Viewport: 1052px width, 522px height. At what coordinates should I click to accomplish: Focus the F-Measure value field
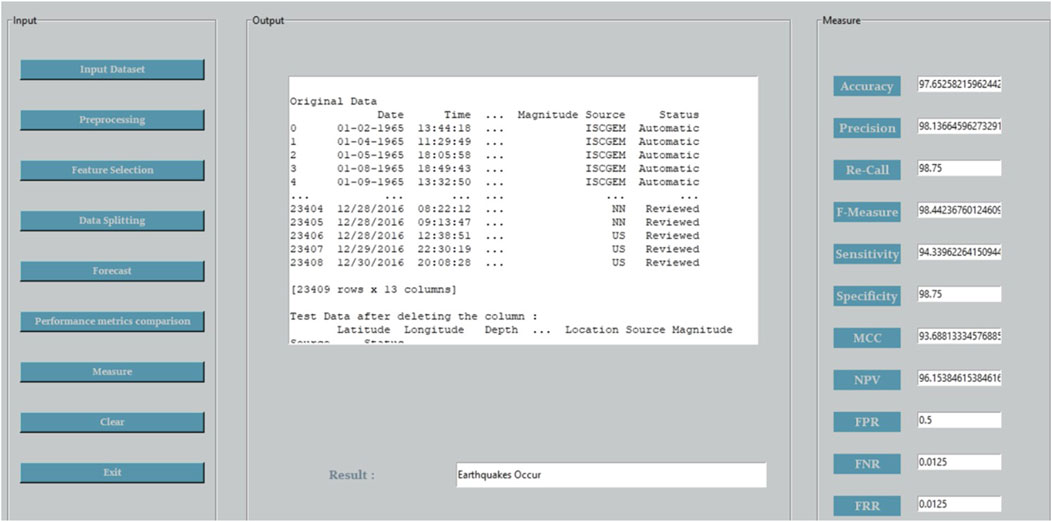[959, 211]
